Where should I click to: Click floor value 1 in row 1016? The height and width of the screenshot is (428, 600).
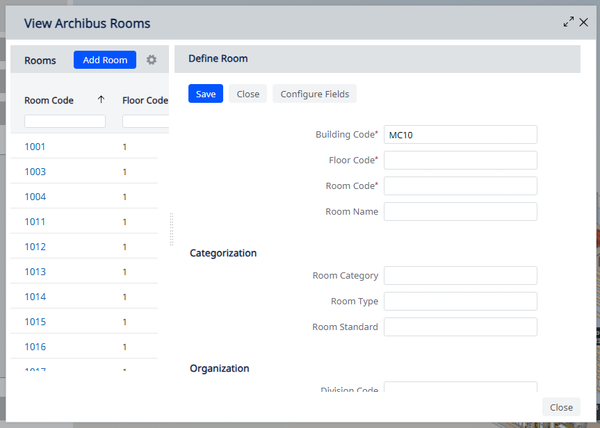coord(125,347)
